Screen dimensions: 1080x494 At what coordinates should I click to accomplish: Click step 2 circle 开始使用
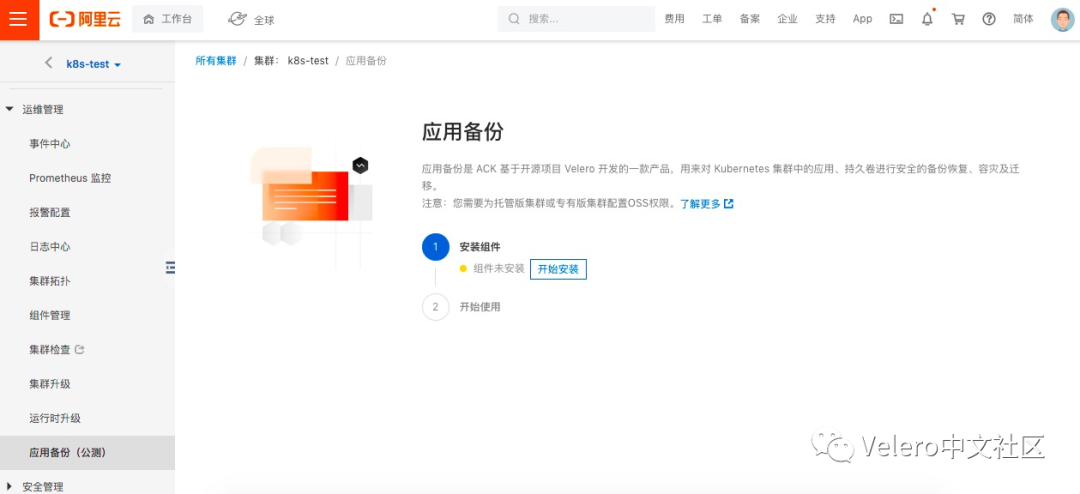pyautogui.click(x=435, y=307)
